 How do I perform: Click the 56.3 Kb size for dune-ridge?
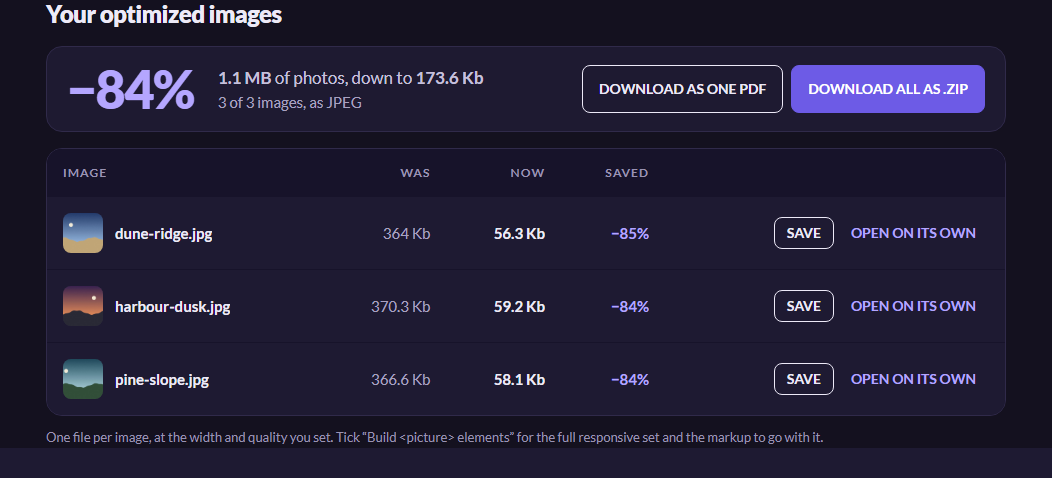519,234
